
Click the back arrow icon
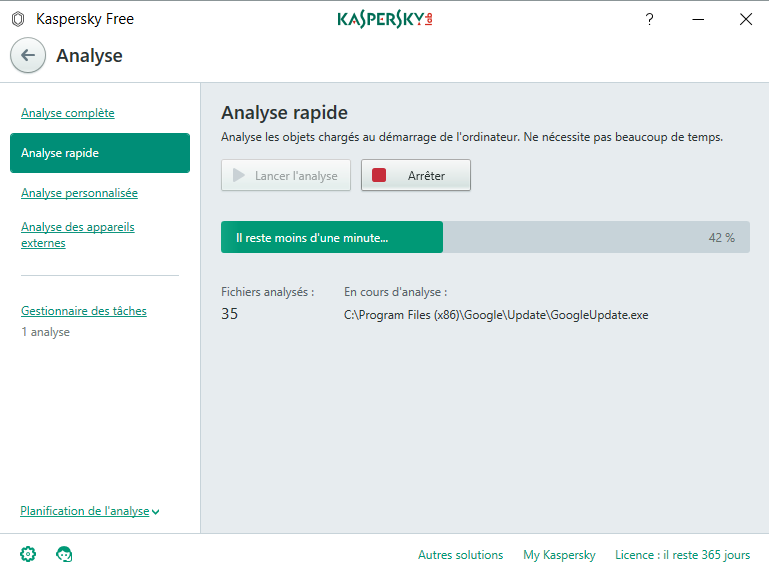coord(28,55)
